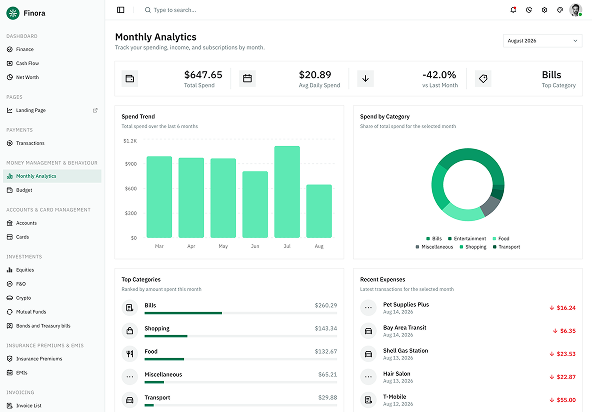Screen dimensions: 592x412
Task: Click the Bills category icon
Action: (x=130, y=307)
